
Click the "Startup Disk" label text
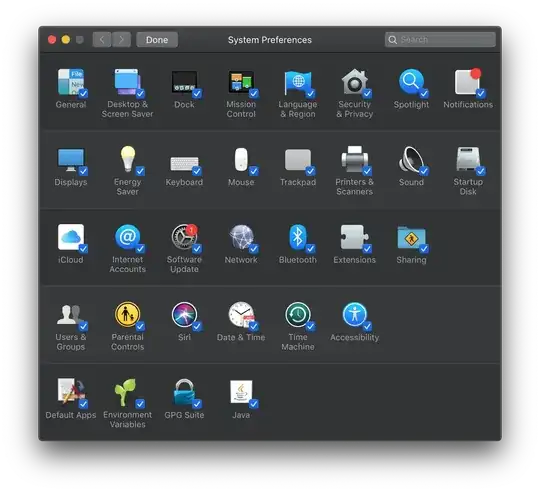(x=468, y=187)
